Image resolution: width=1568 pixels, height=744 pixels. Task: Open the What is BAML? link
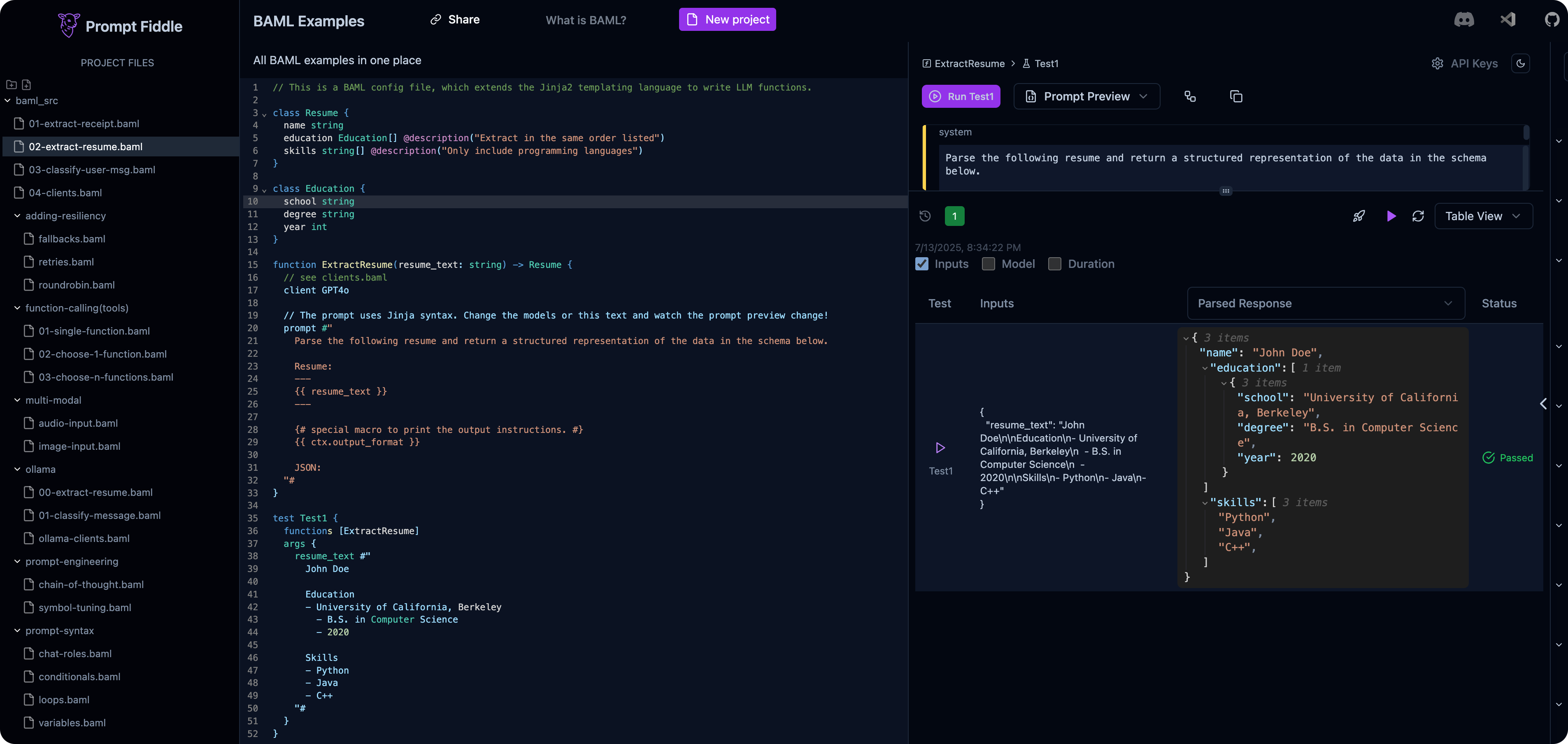pyautogui.click(x=586, y=20)
